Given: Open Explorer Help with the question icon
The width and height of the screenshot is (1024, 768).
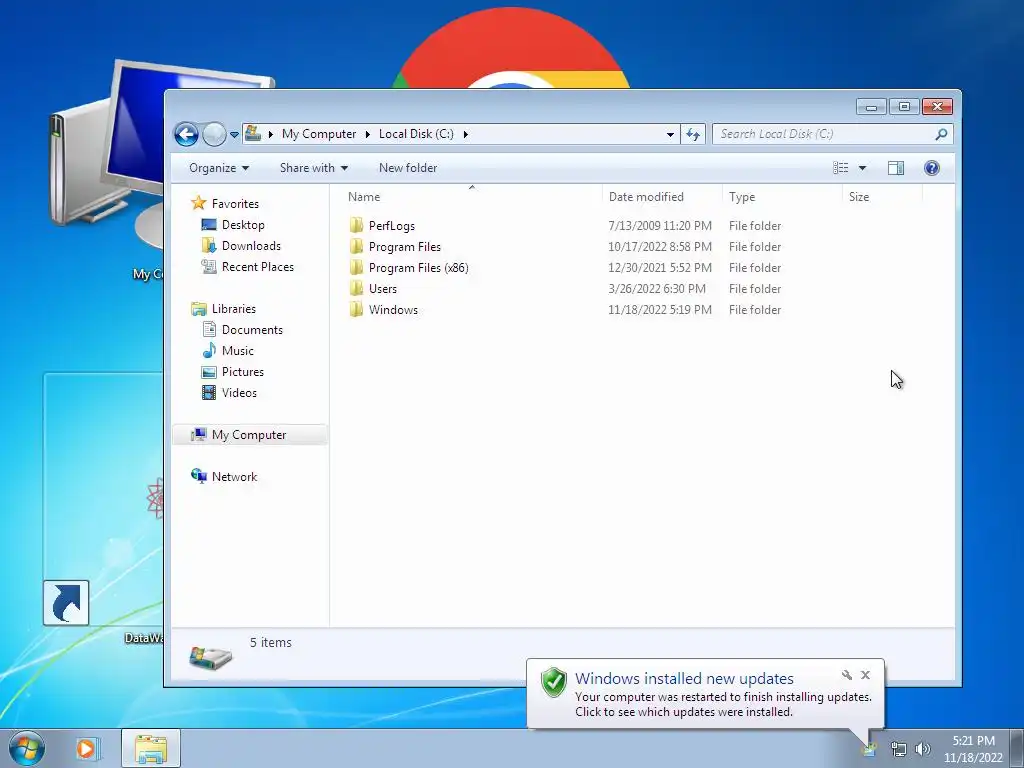Looking at the screenshot, I should [932, 168].
